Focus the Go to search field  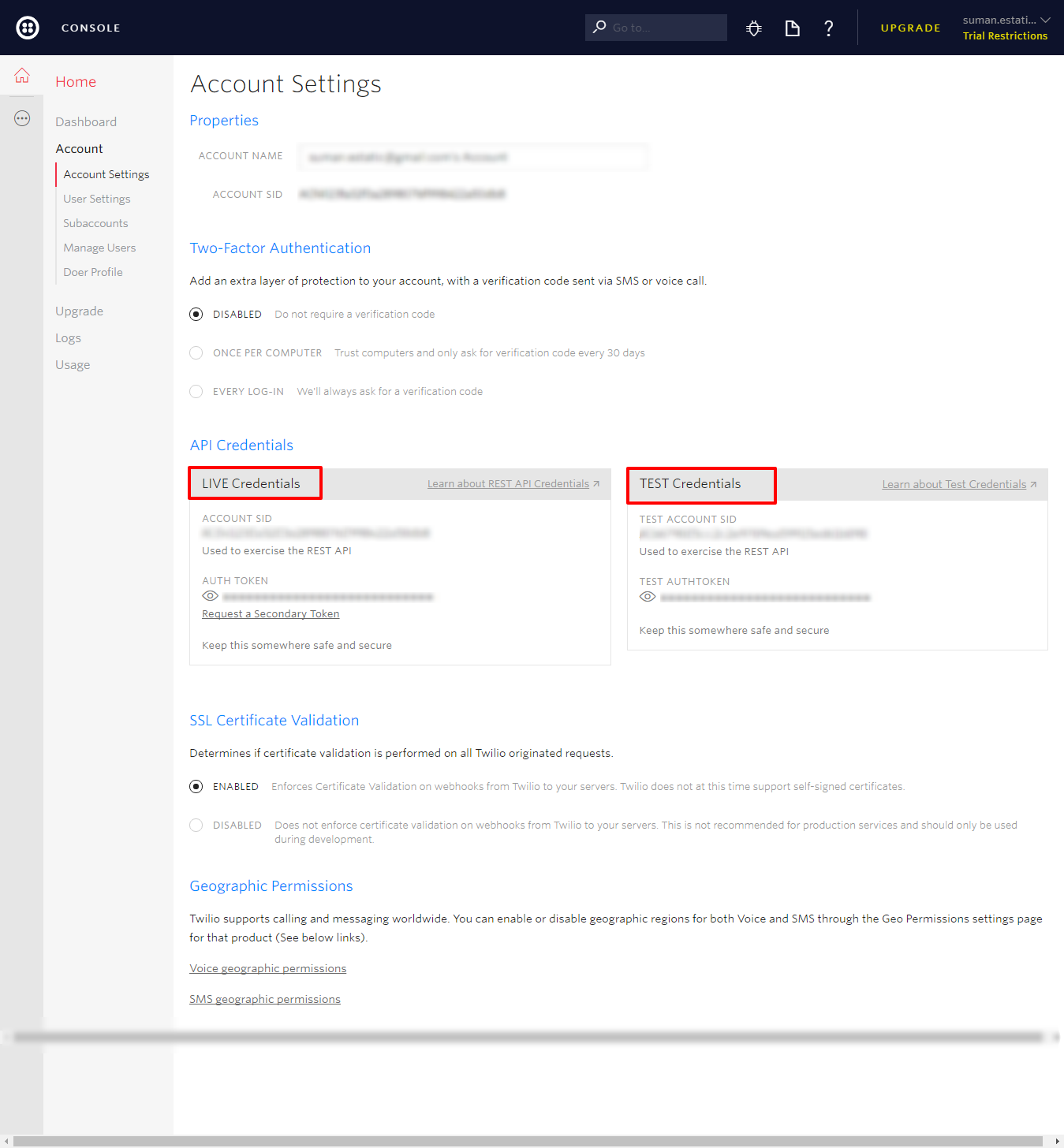pos(656,28)
